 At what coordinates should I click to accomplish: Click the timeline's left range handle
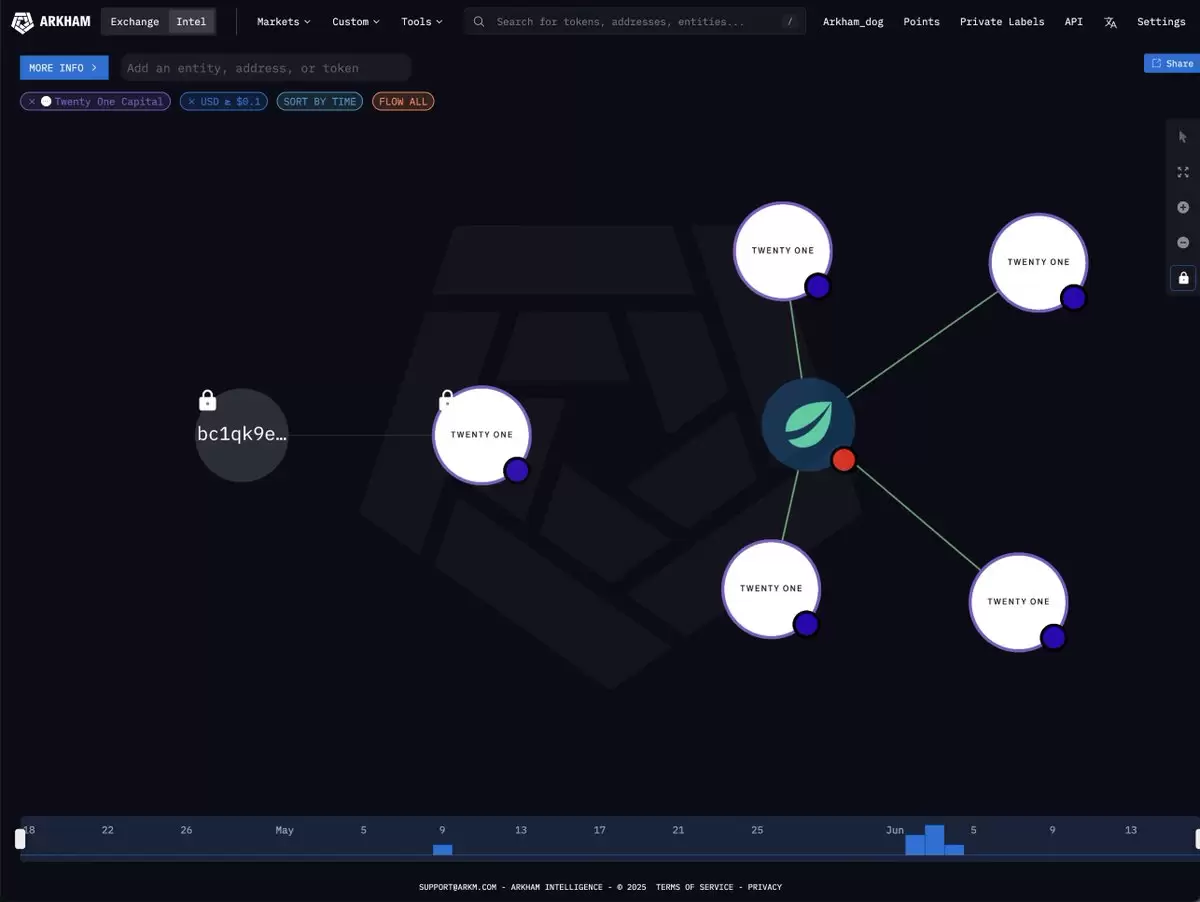pos(20,839)
